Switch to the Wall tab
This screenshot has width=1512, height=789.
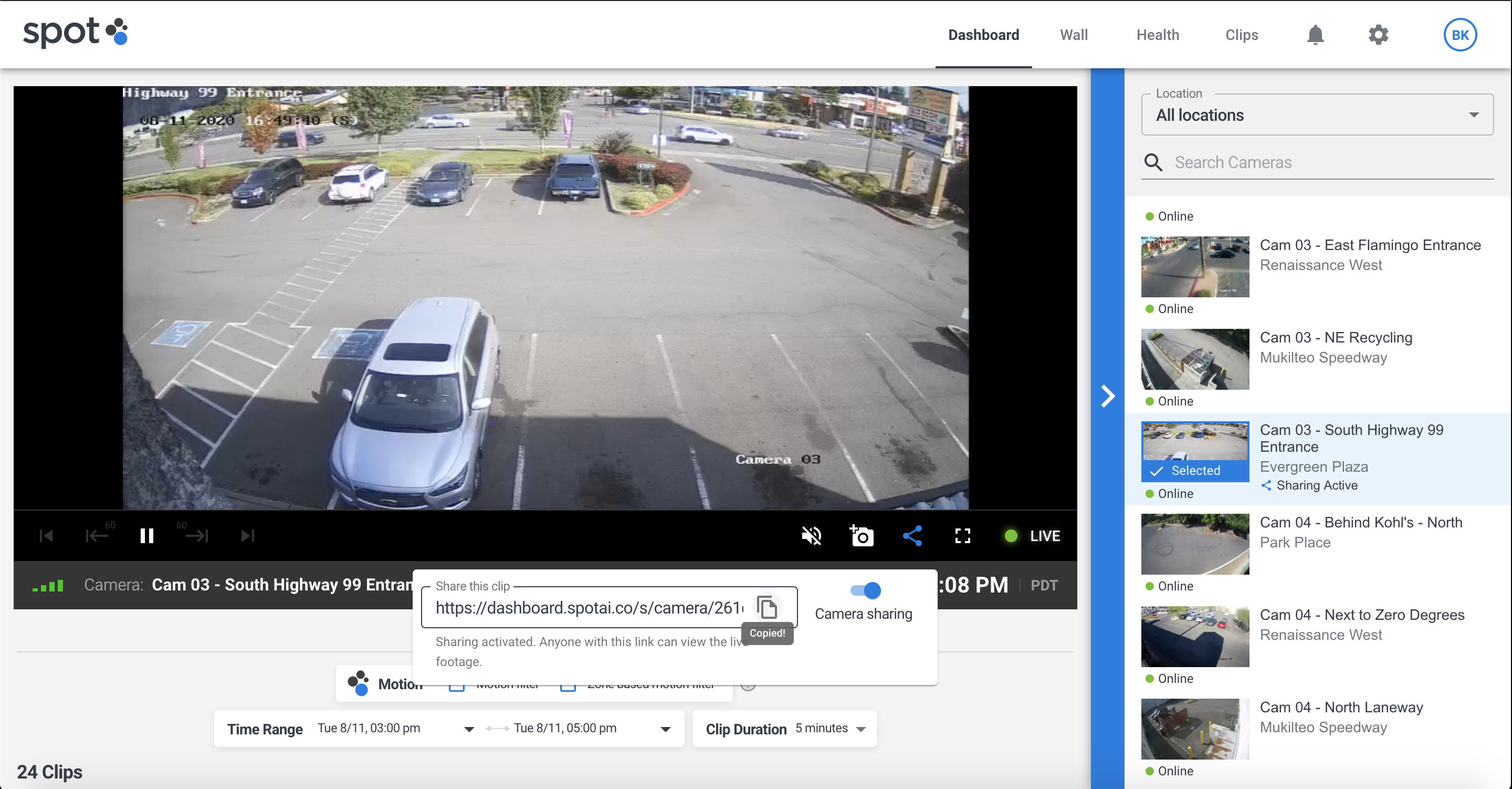(x=1074, y=35)
